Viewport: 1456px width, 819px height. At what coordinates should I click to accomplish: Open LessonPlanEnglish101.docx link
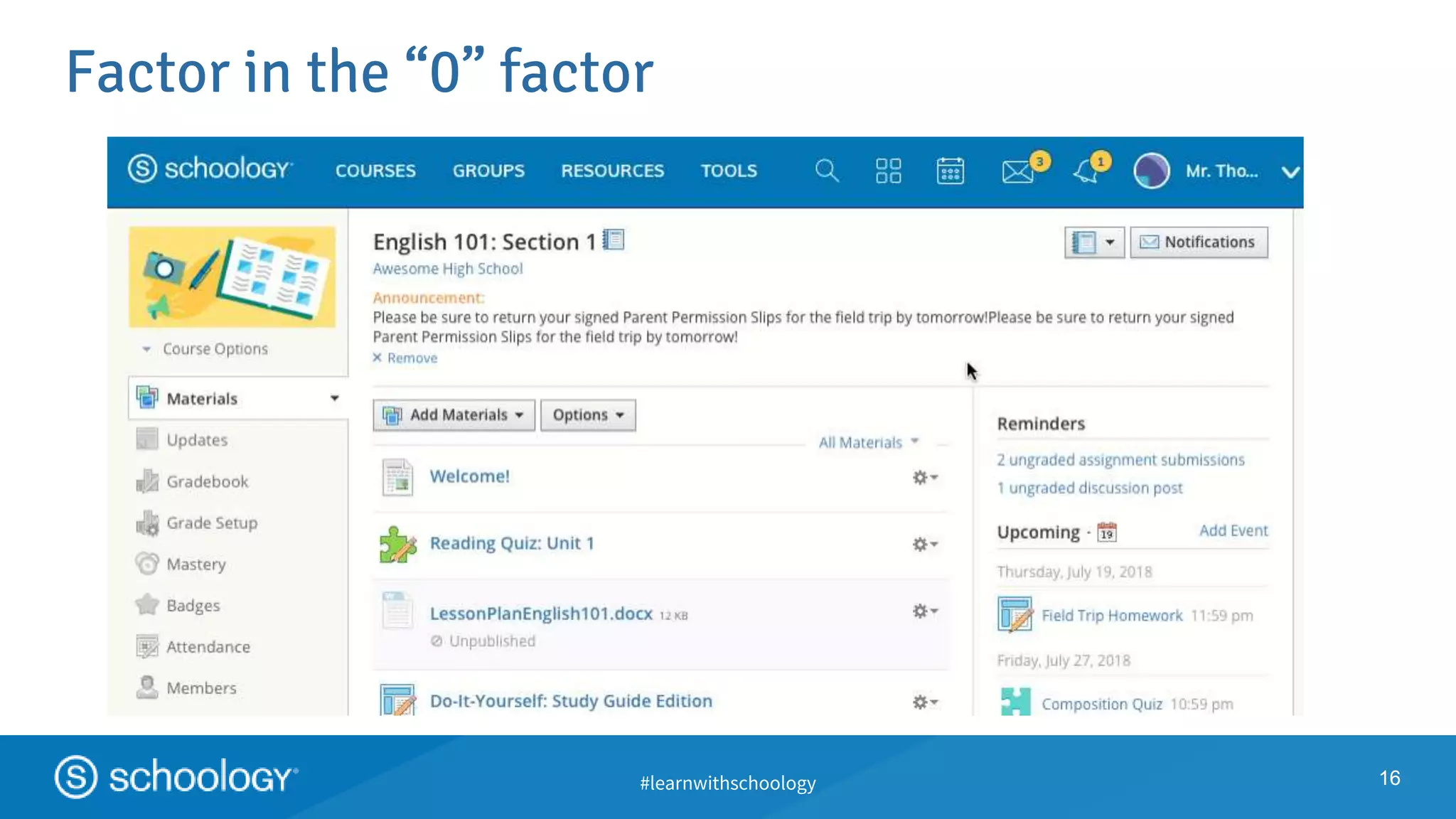(x=541, y=614)
